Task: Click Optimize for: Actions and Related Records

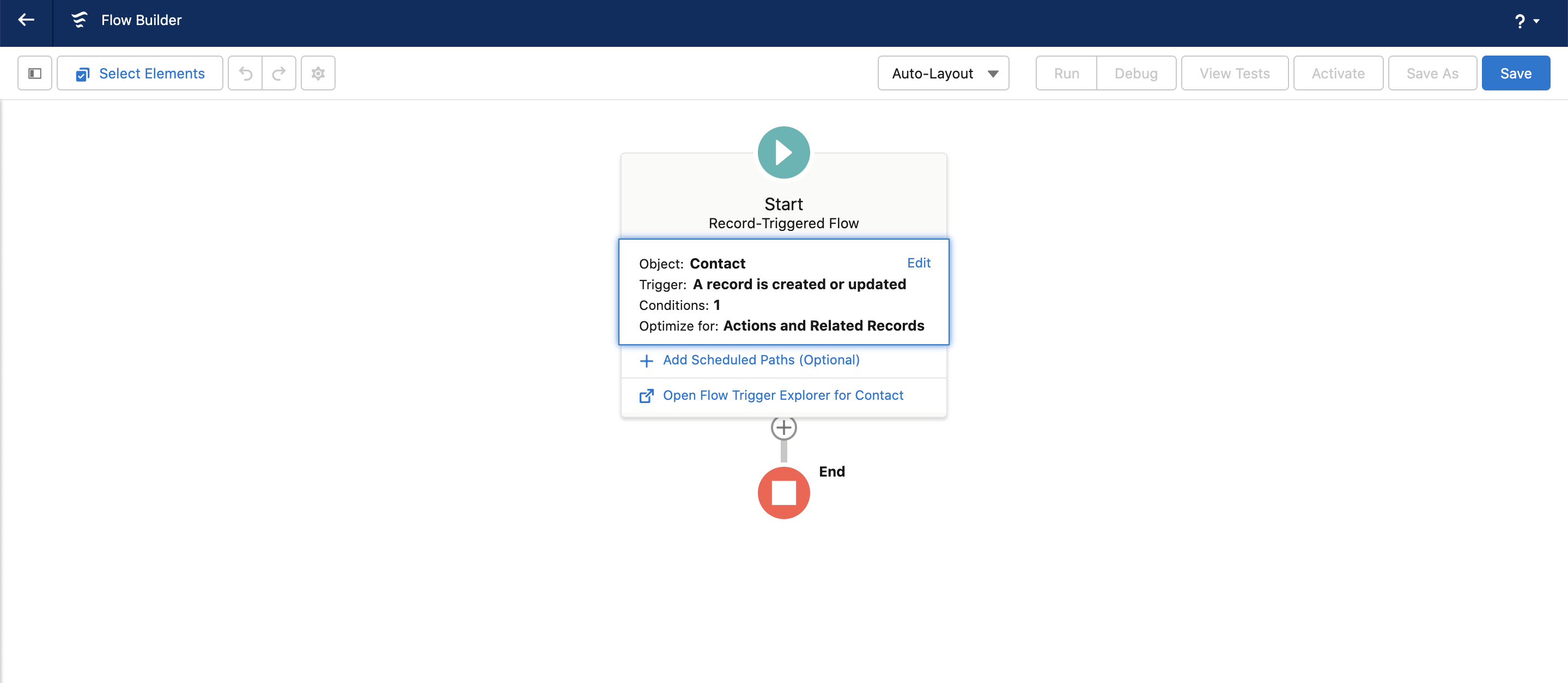Action: [x=782, y=326]
